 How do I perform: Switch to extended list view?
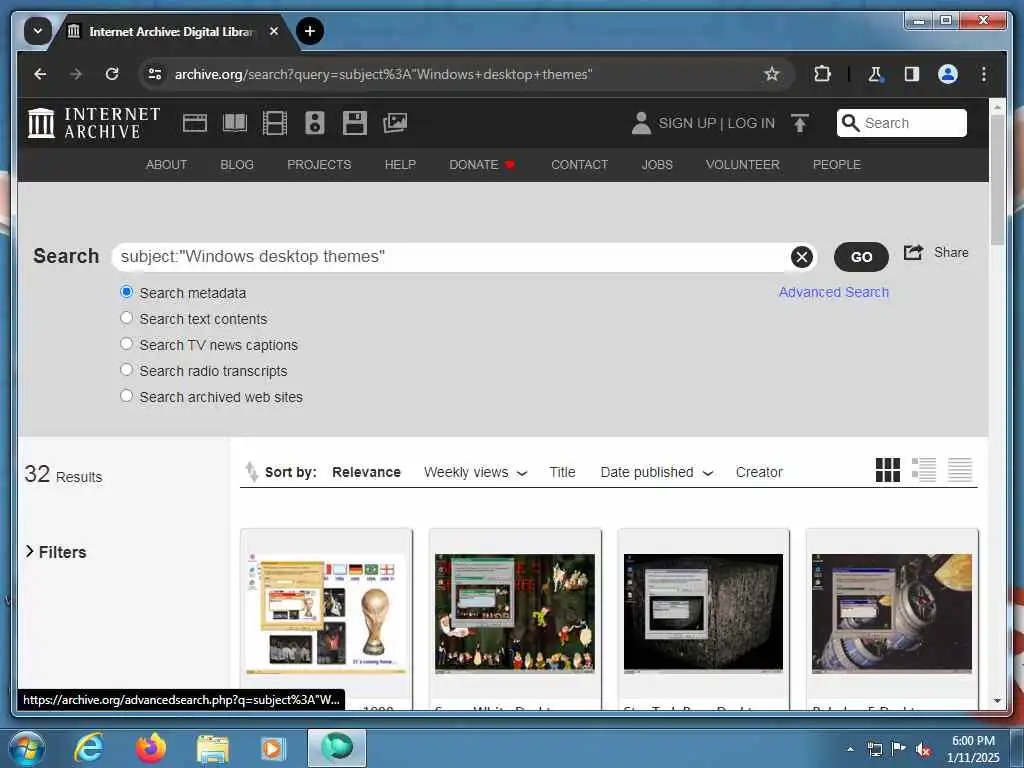click(924, 470)
